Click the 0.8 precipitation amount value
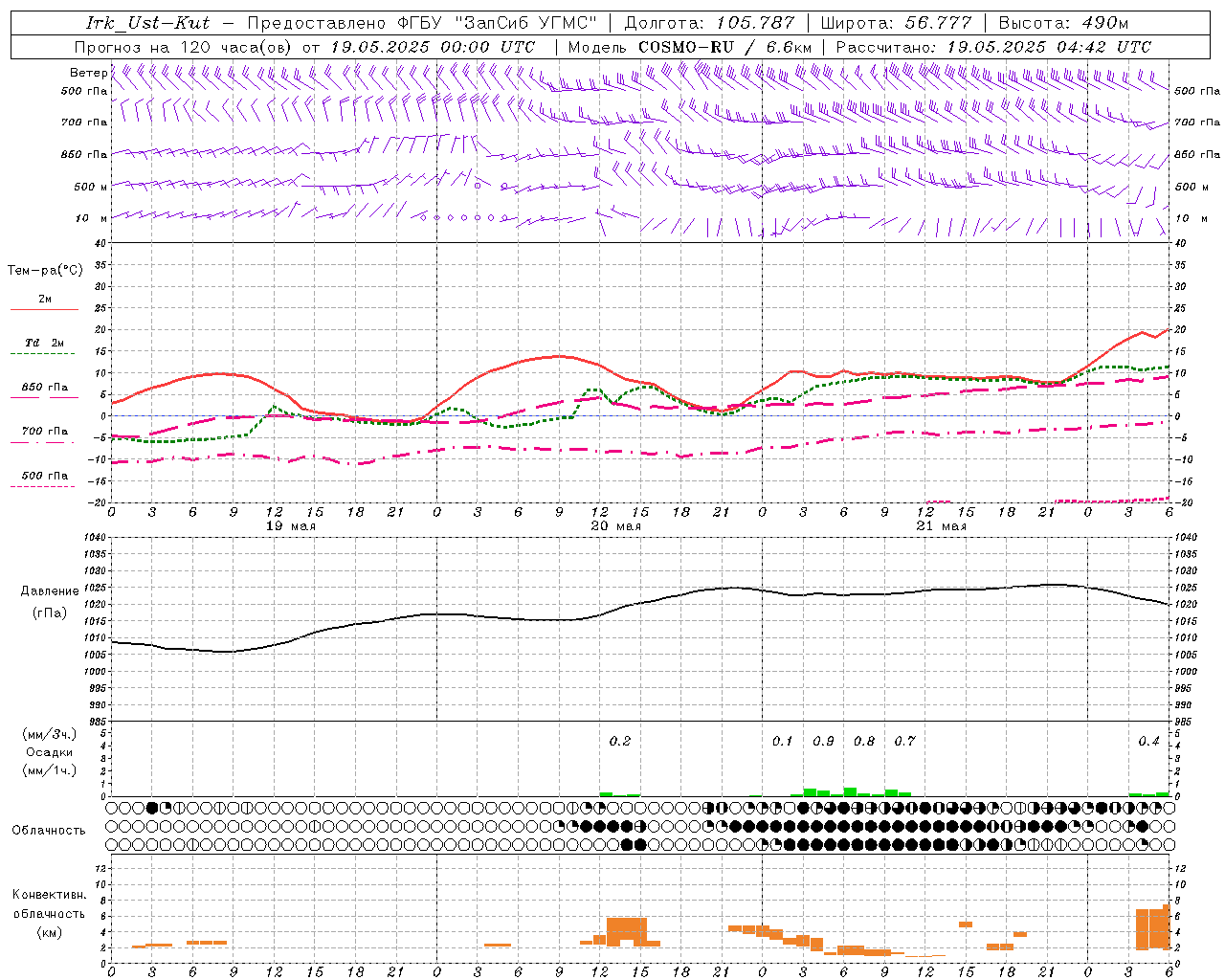Screen dimensions: 1225x980 click(x=864, y=741)
